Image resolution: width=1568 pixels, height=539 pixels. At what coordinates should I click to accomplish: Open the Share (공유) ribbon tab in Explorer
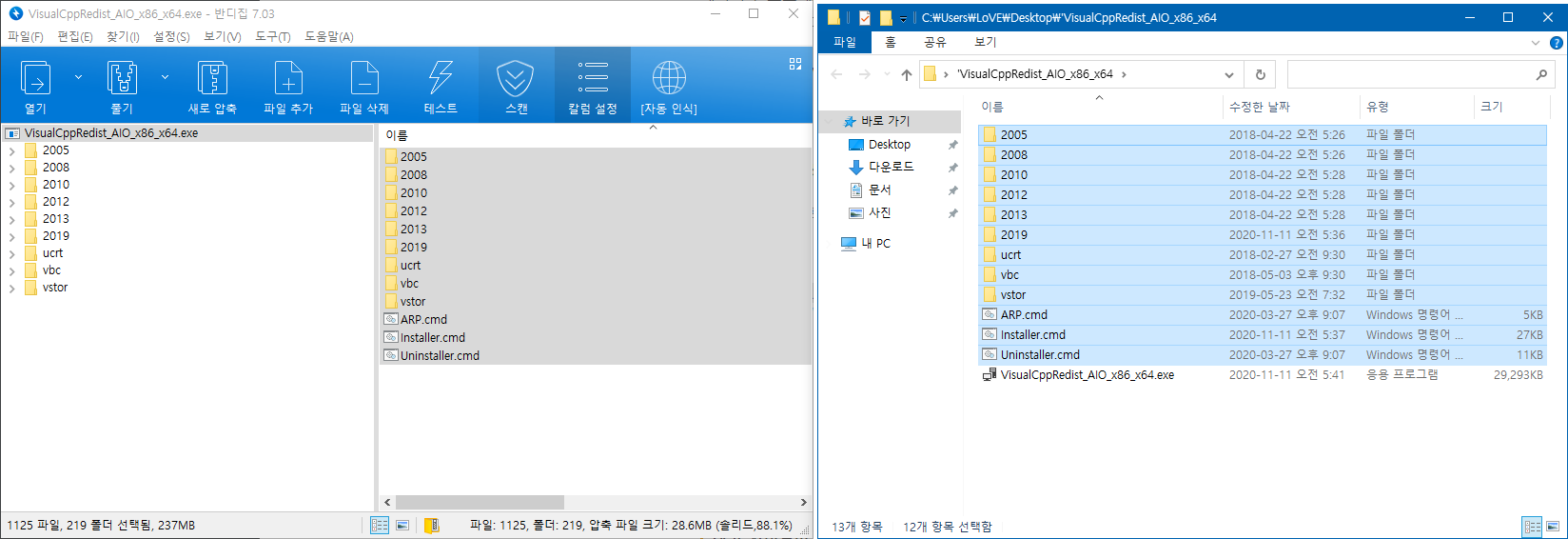(935, 42)
